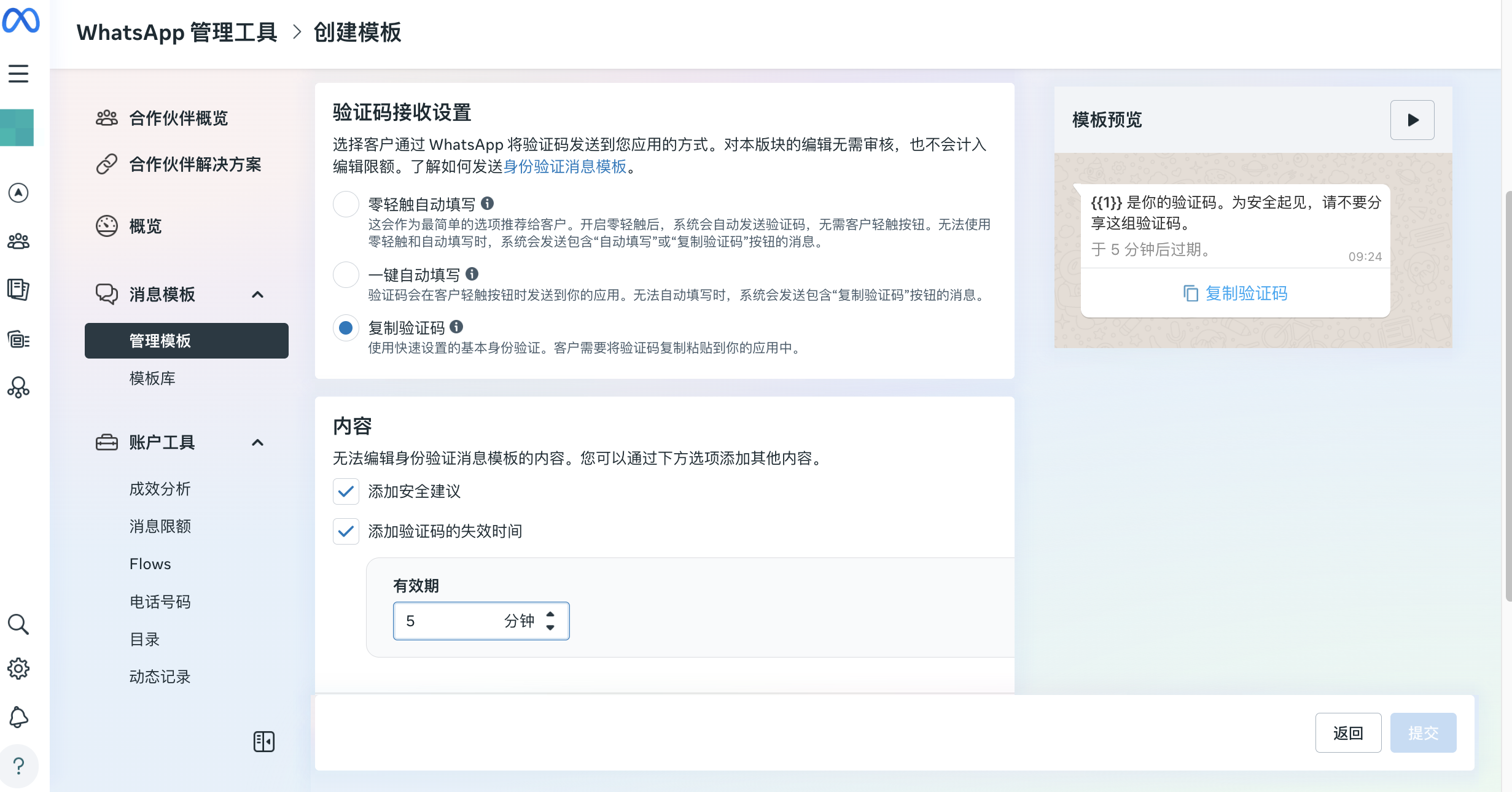The height and width of the screenshot is (792, 1512).
Task: Click the notifications bell icon
Action: pyautogui.click(x=18, y=716)
